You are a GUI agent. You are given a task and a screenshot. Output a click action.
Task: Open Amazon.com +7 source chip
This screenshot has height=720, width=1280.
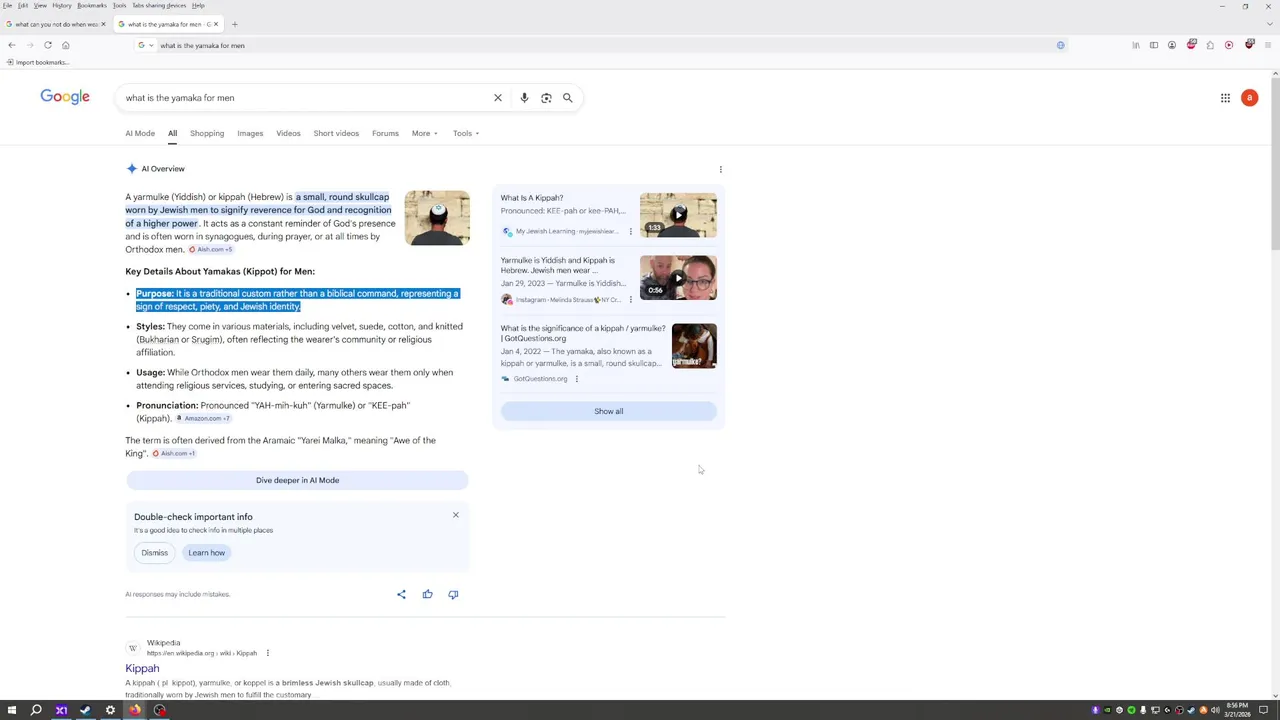click(203, 418)
